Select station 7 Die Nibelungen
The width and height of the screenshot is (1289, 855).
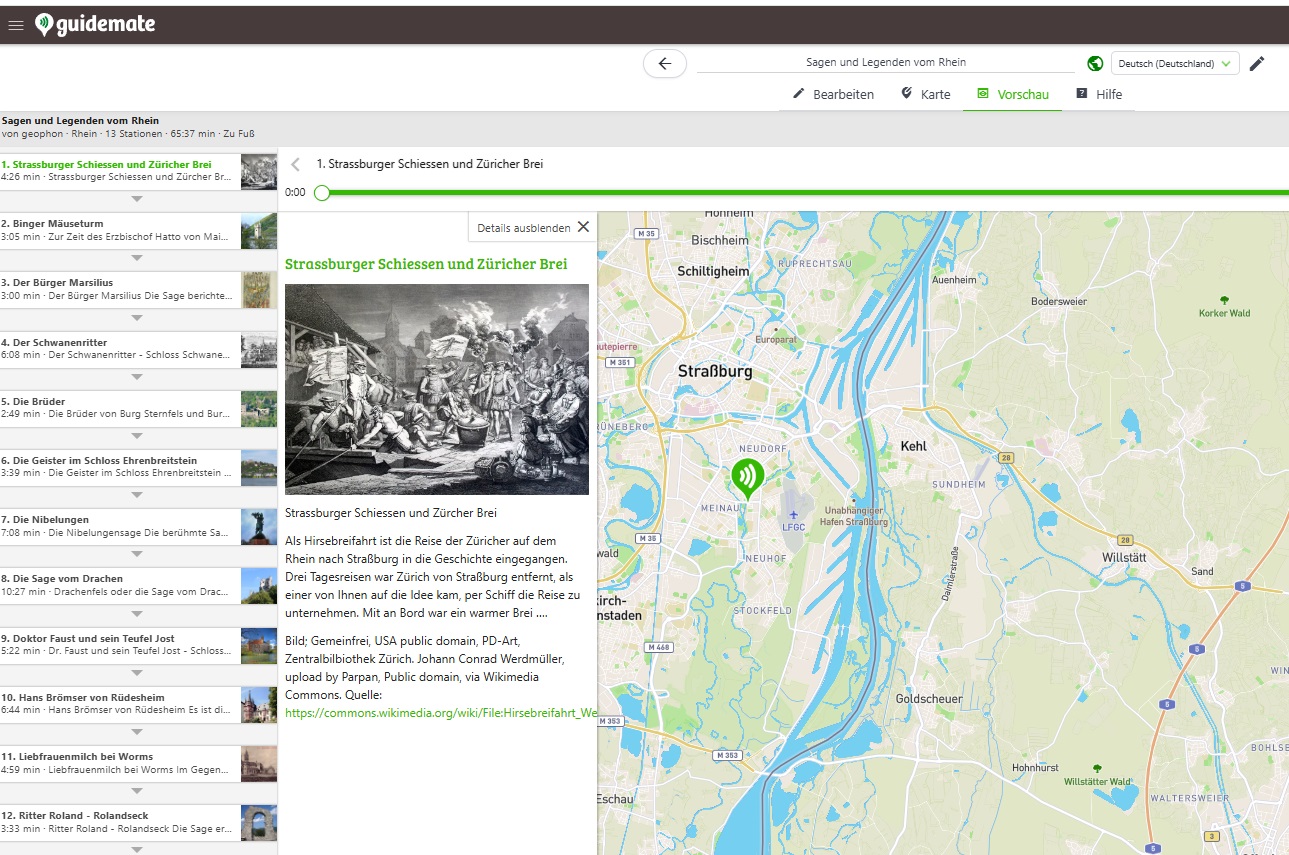coord(138,526)
